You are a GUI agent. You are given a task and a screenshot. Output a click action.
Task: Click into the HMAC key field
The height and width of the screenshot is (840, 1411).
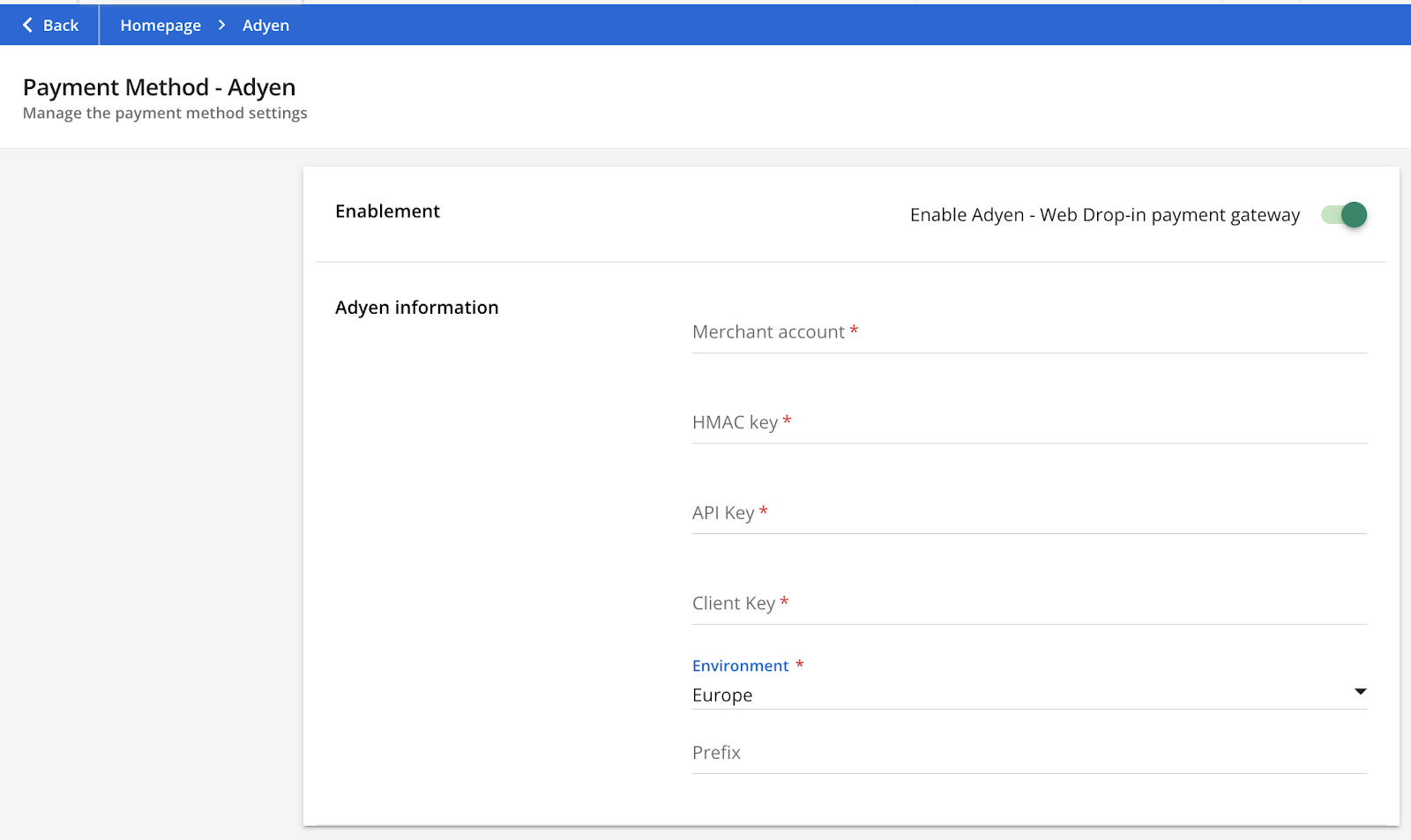[1029, 423]
